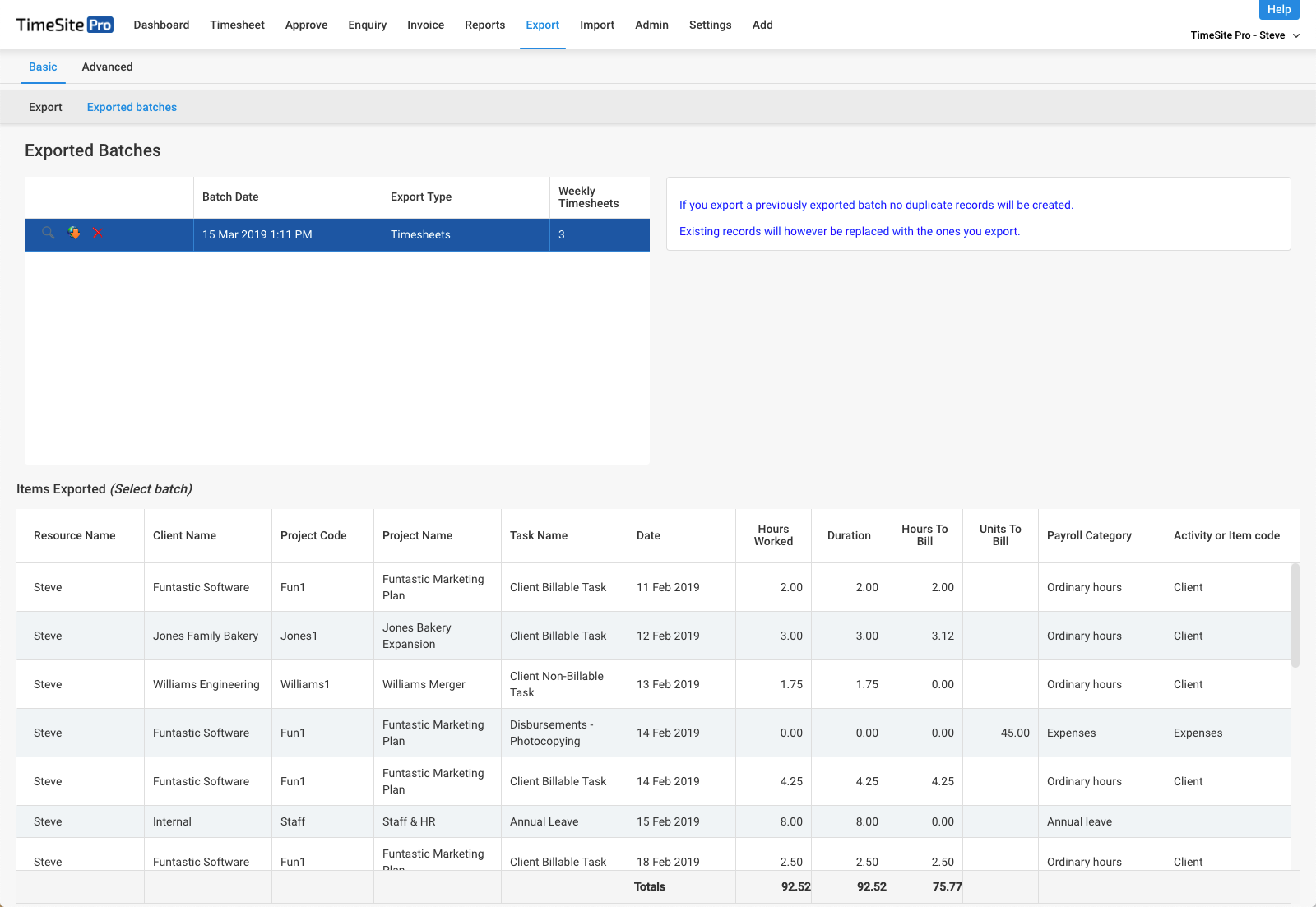Viewport: 1316px width, 907px height.
Task: Click the Williams1 project code
Action: [x=305, y=684]
